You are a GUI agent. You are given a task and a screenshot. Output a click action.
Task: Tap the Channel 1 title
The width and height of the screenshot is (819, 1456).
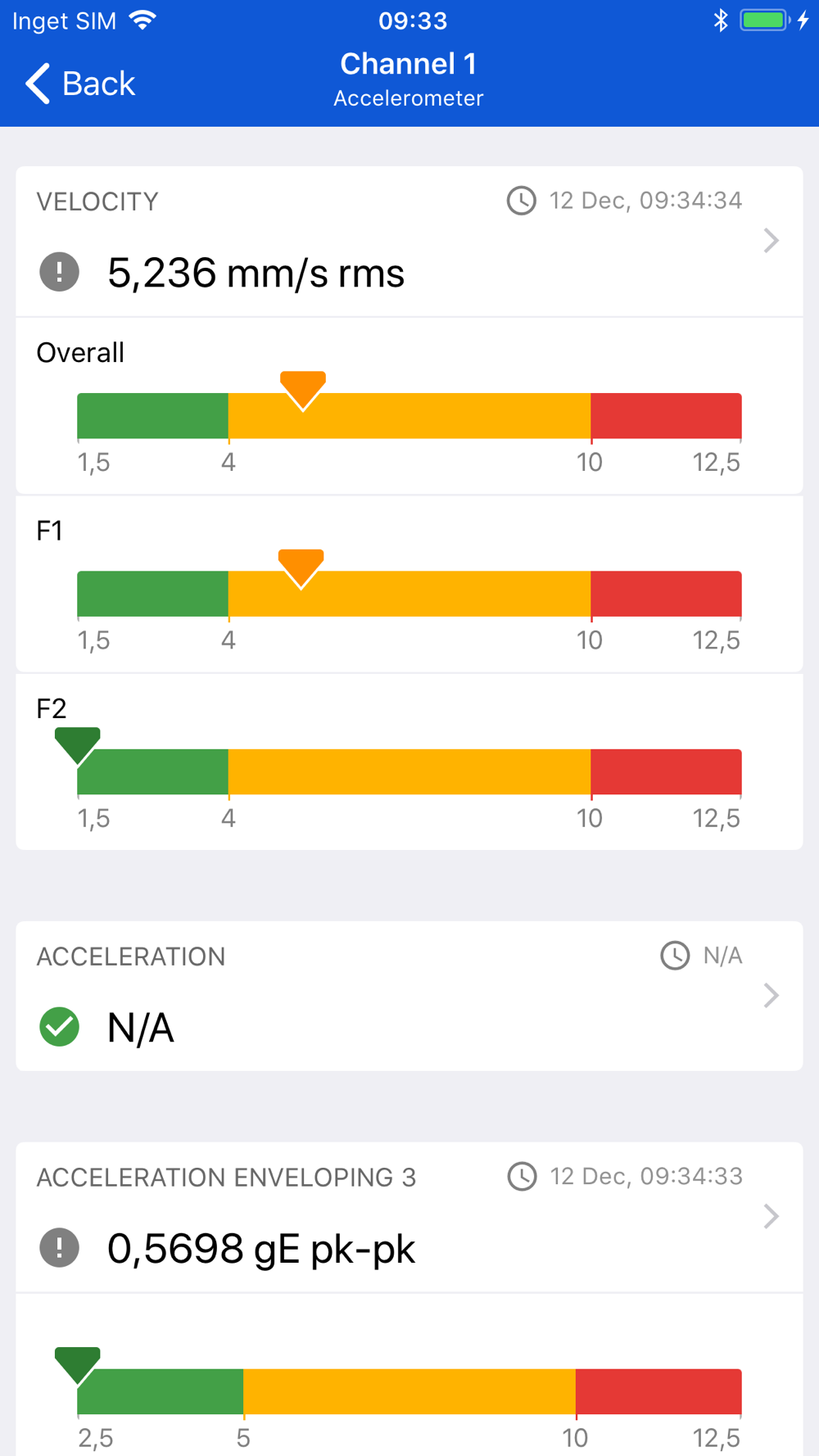pos(409,64)
